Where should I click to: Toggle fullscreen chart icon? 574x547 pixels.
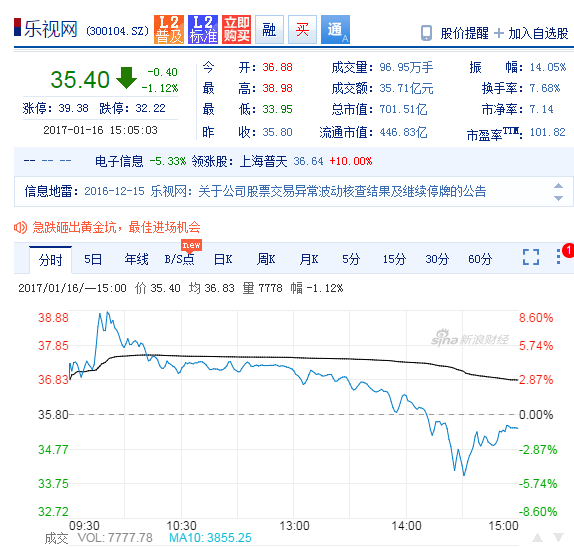[x=531, y=257]
